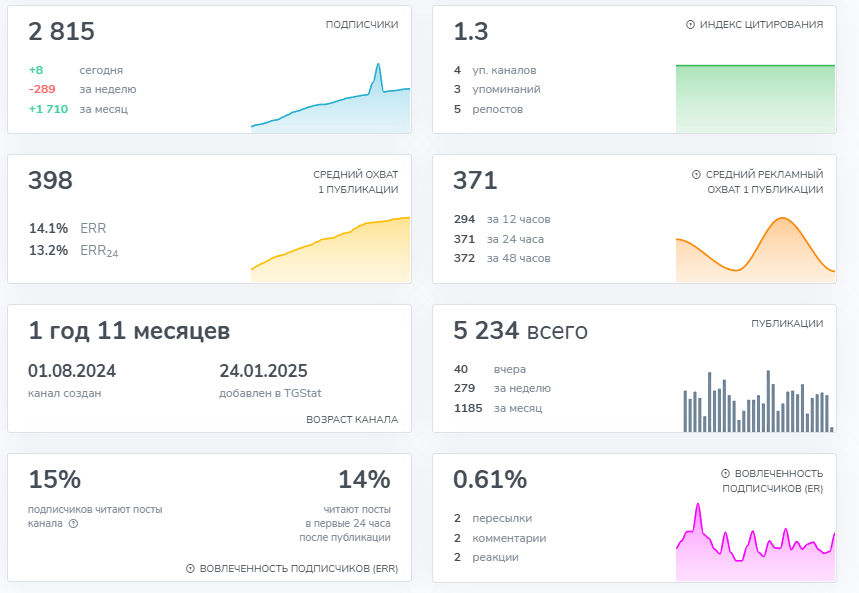Click the yellow average reach chart
Screen dimensions: 859x593
tap(330, 250)
